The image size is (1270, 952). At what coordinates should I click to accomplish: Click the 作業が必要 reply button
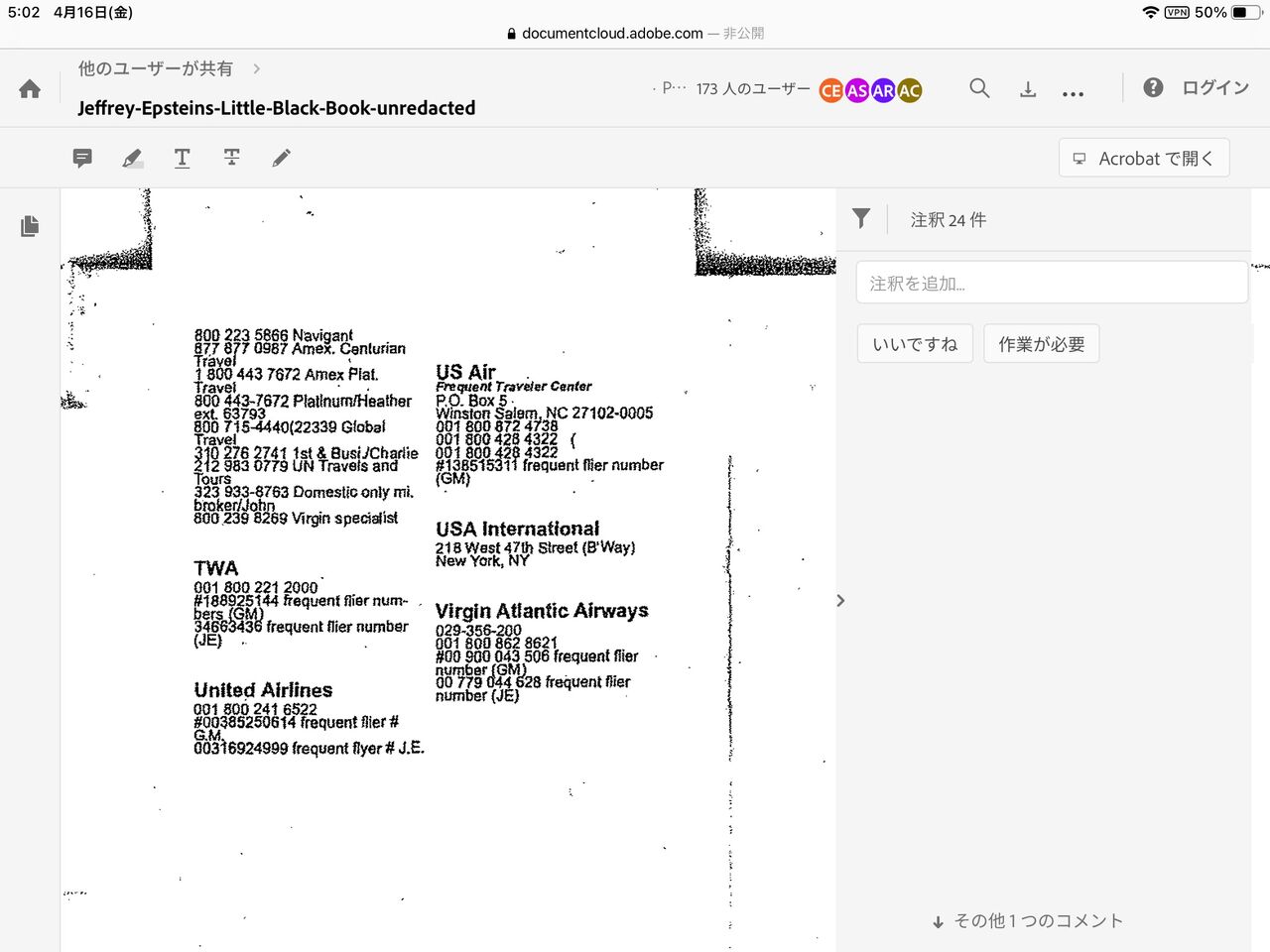[1042, 344]
